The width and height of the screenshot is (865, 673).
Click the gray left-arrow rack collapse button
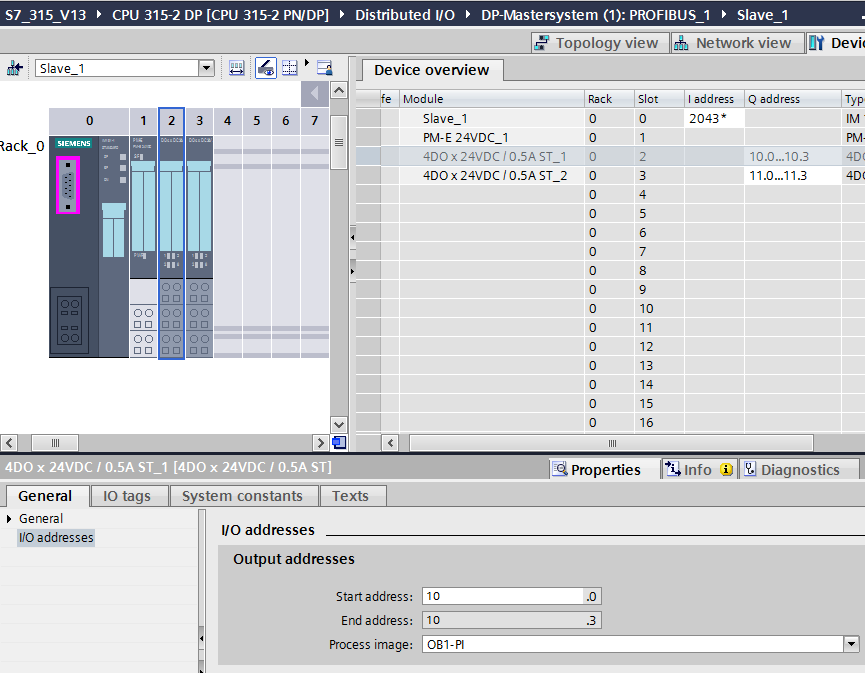314,94
